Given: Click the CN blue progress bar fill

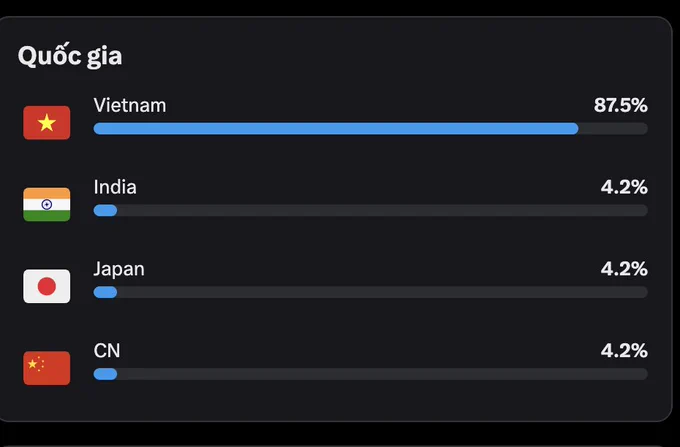Looking at the screenshot, I should 105,374.
